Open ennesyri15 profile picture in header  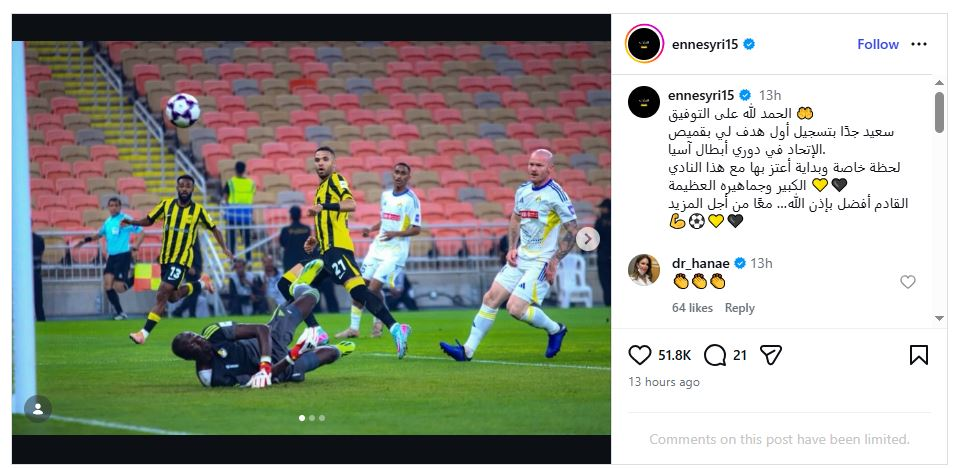tap(644, 44)
